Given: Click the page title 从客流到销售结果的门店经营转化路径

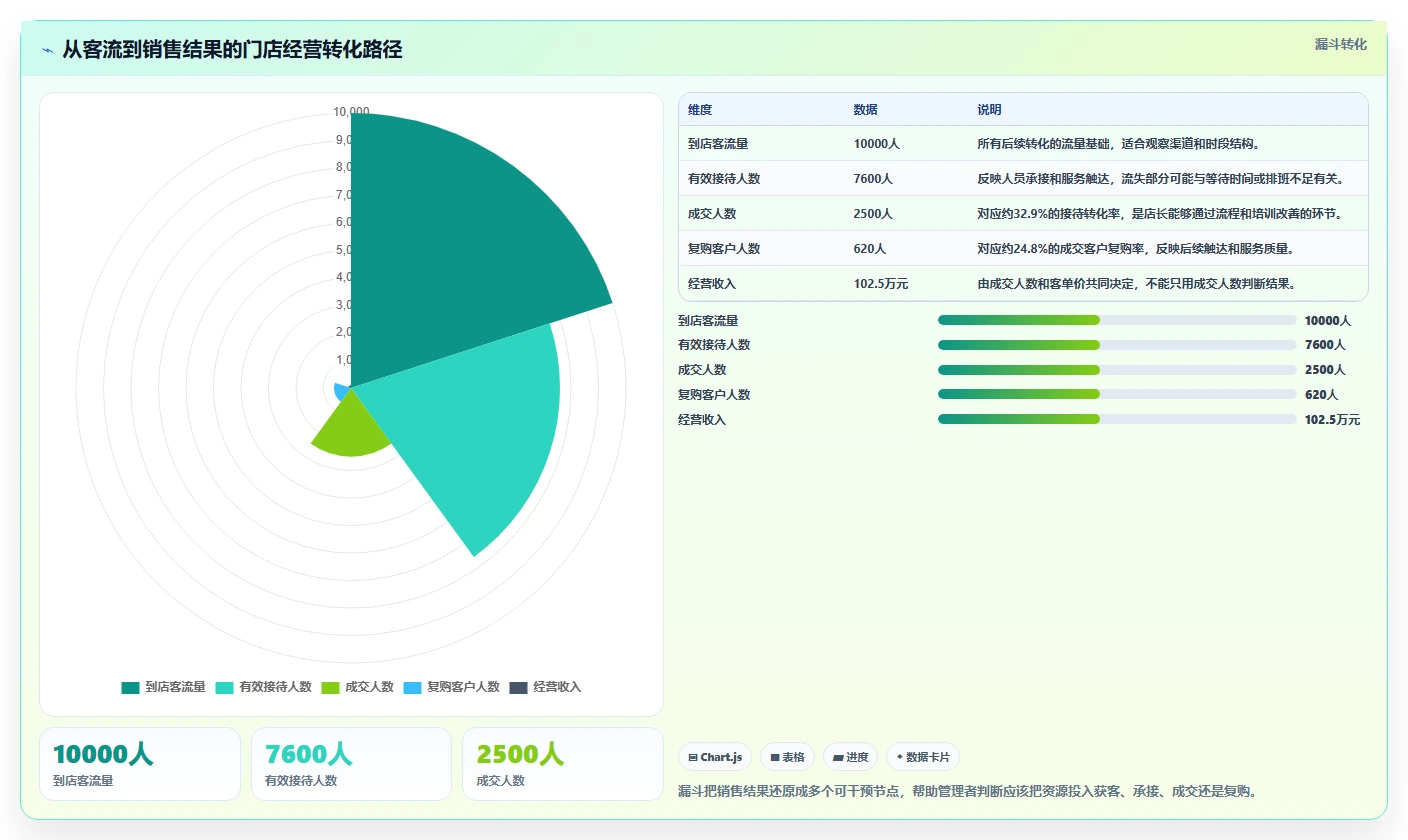Looking at the screenshot, I should [232, 50].
